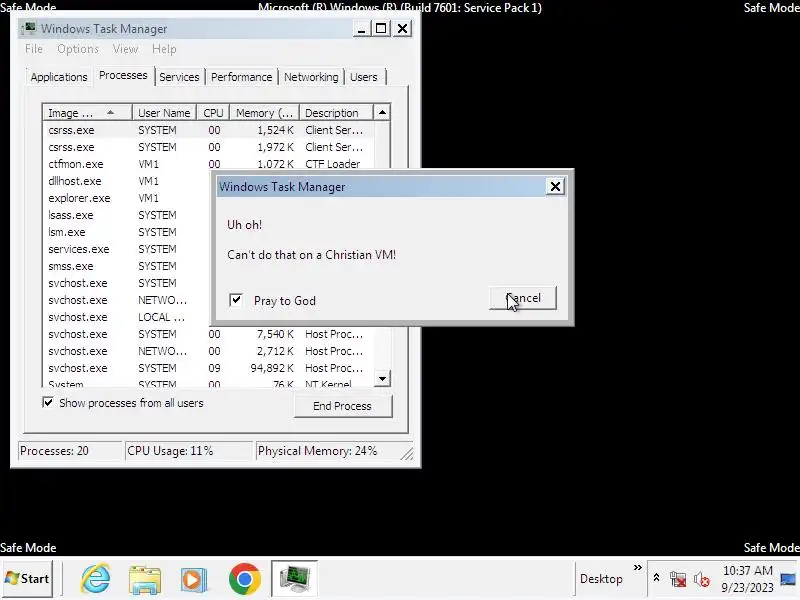This screenshot has width=800, height=600.
Task: Sort by Description column header
Action: coord(336,113)
